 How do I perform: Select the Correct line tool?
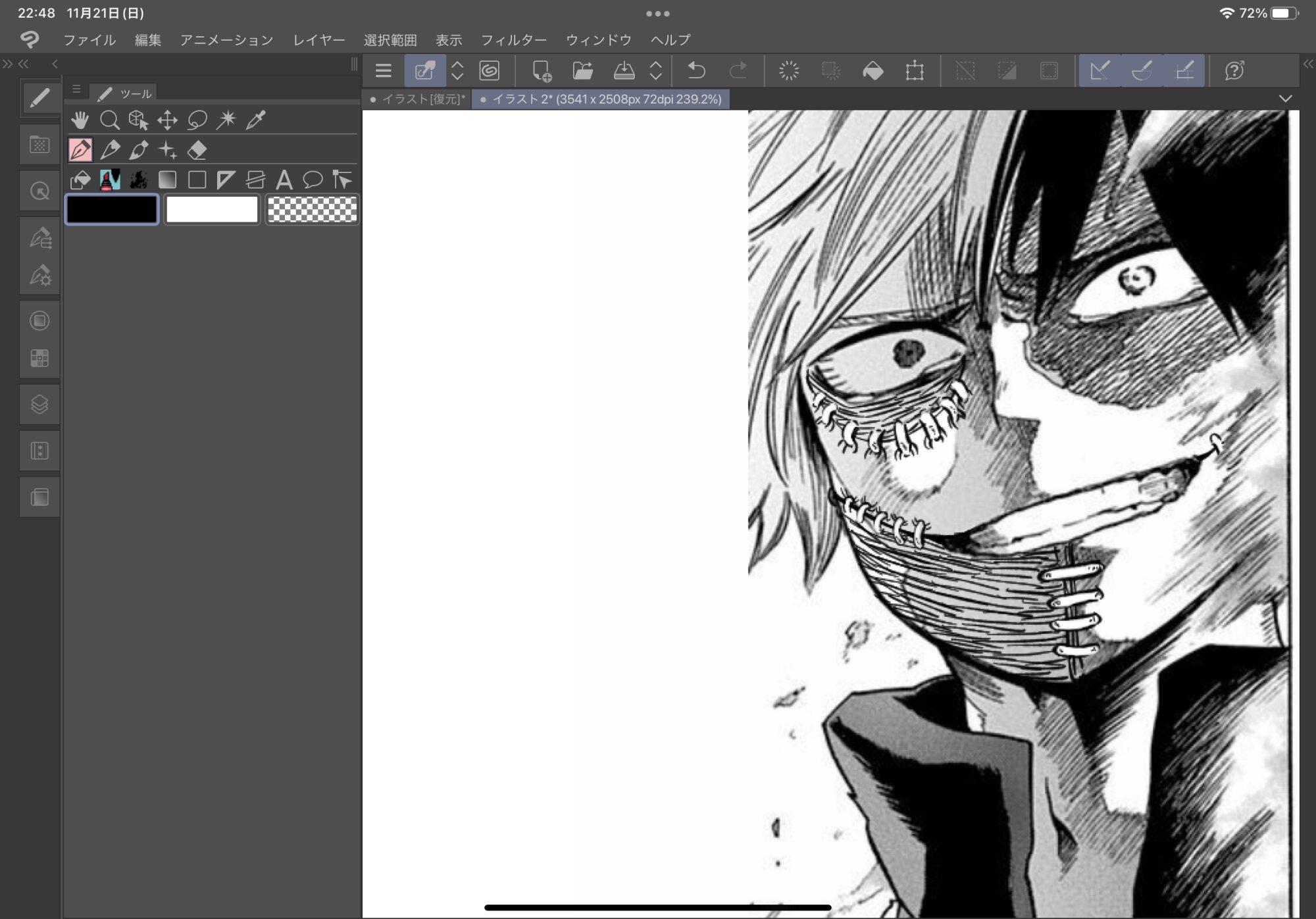click(x=342, y=180)
